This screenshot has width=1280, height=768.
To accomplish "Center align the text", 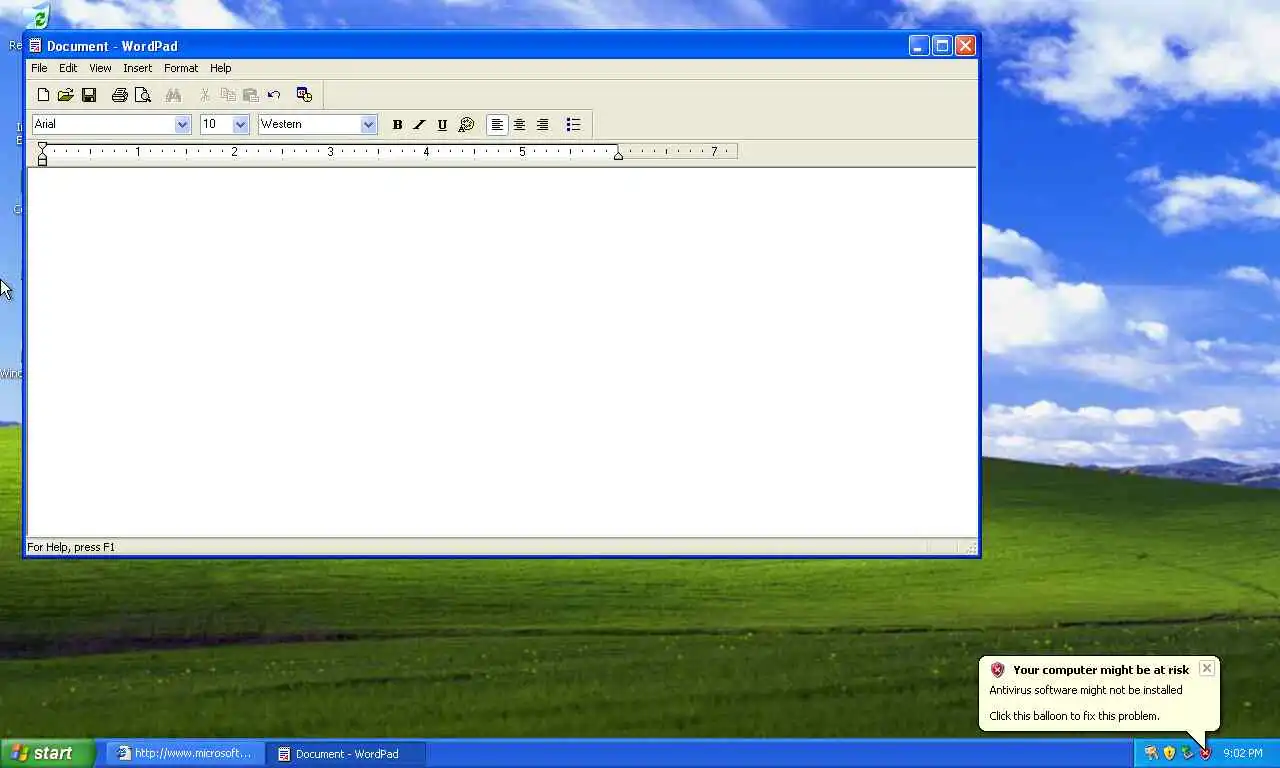I will [519, 125].
